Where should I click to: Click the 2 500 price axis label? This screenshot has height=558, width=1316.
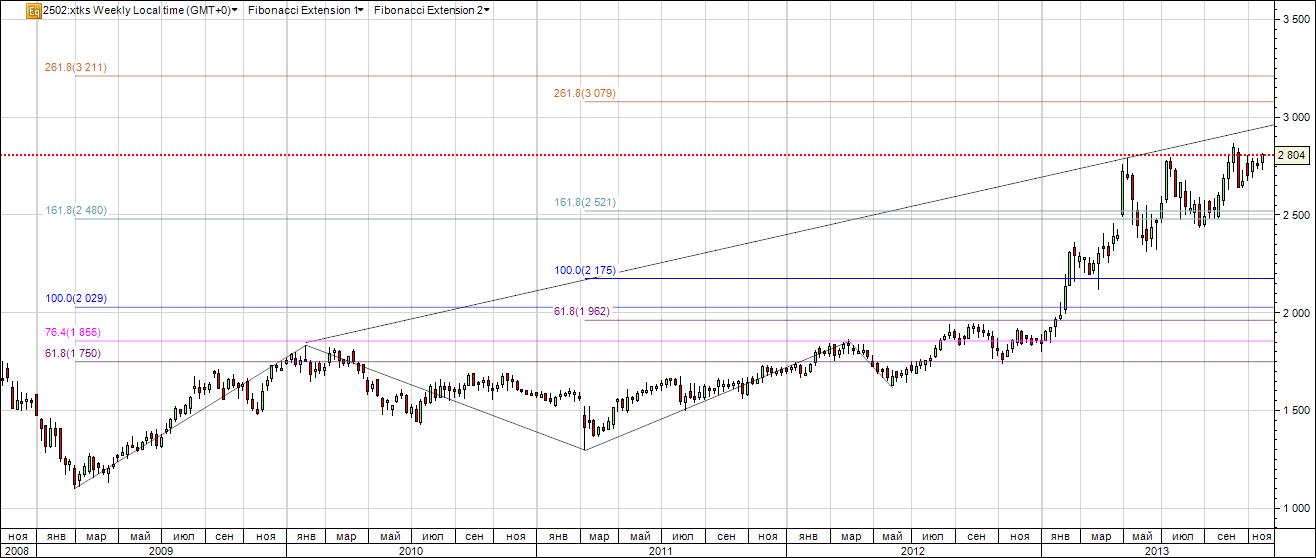coord(1295,215)
